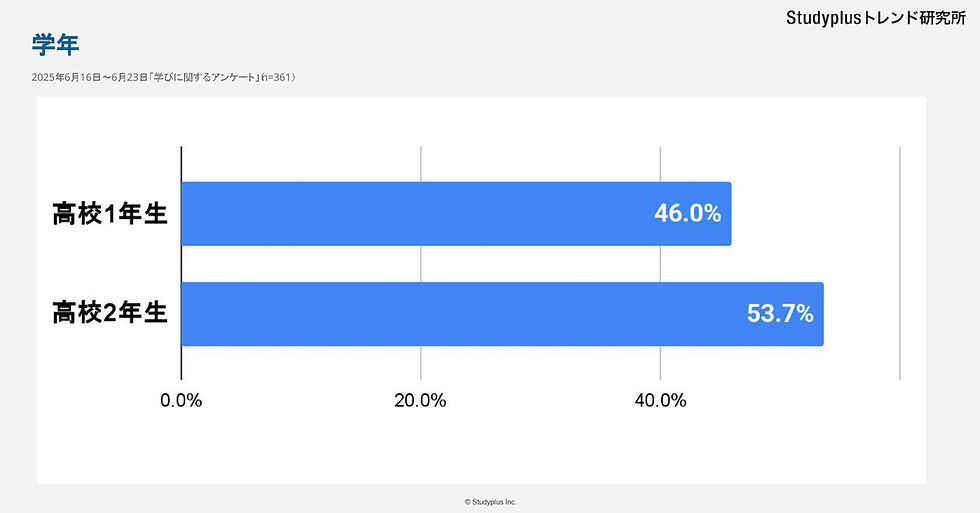This screenshot has width=980, height=513.
Task: Click the rightmost vertical gridline
Action: tap(900, 262)
